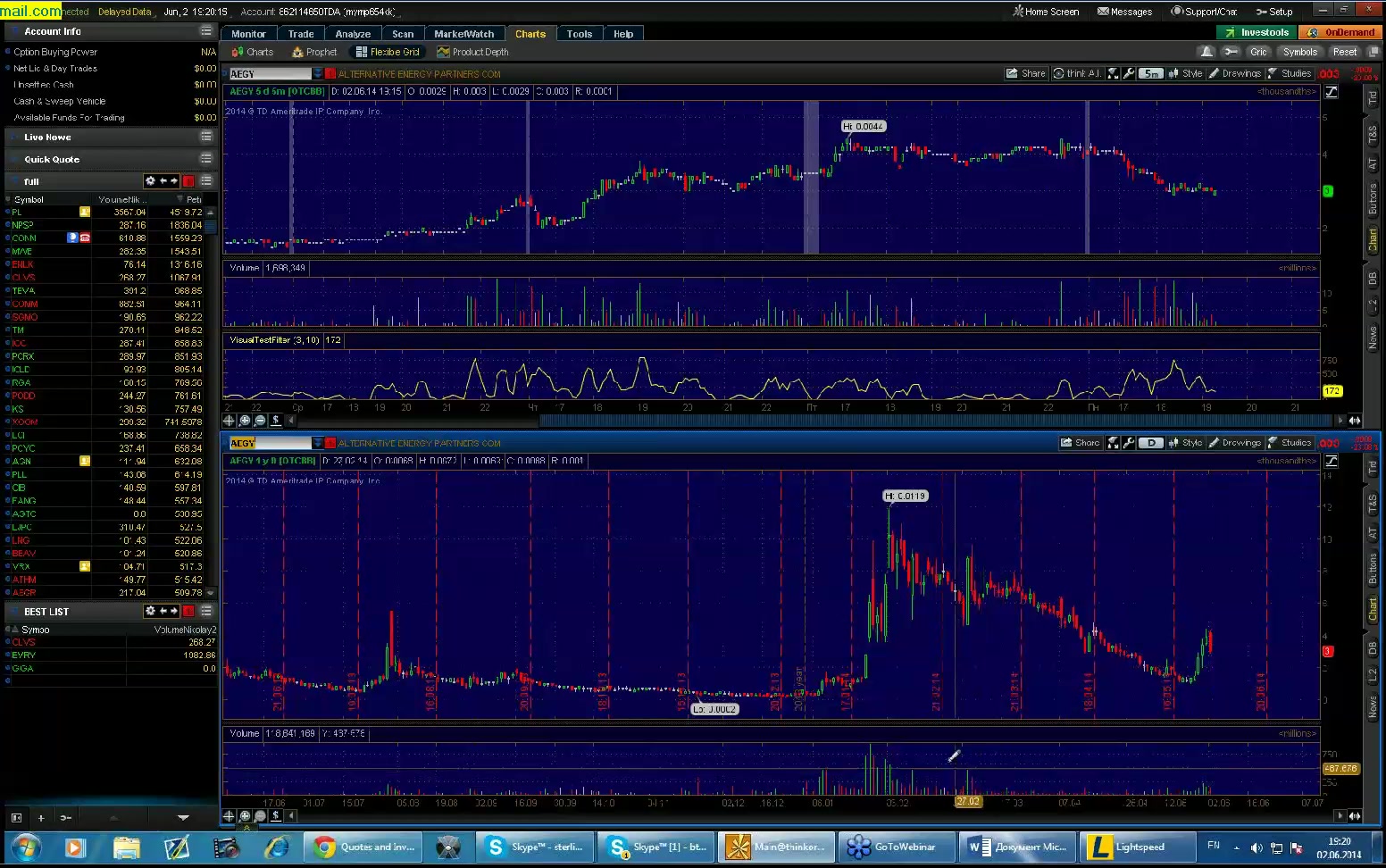The height and width of the screenshot is (868, 1386).
Task: Collapse the Quick Quote section
Action: click(13, 160)
